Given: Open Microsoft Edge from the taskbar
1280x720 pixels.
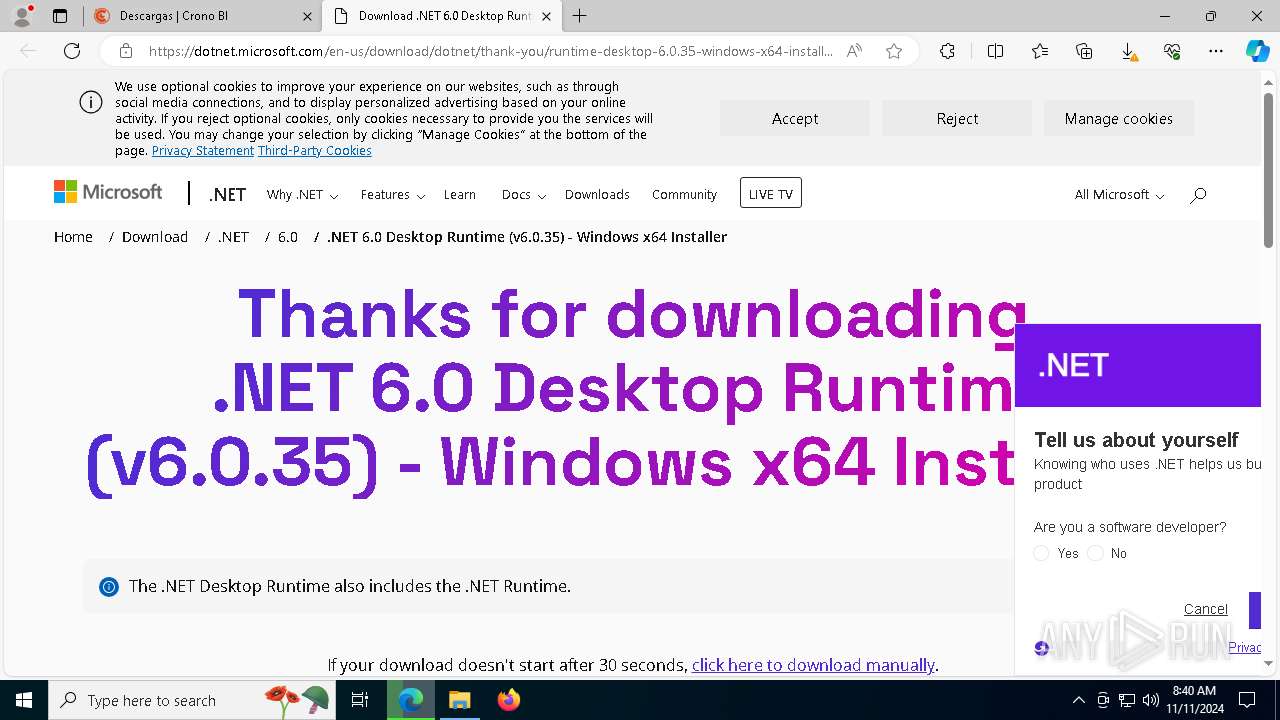Looking at the screenshot, I should tap(411, 700).
